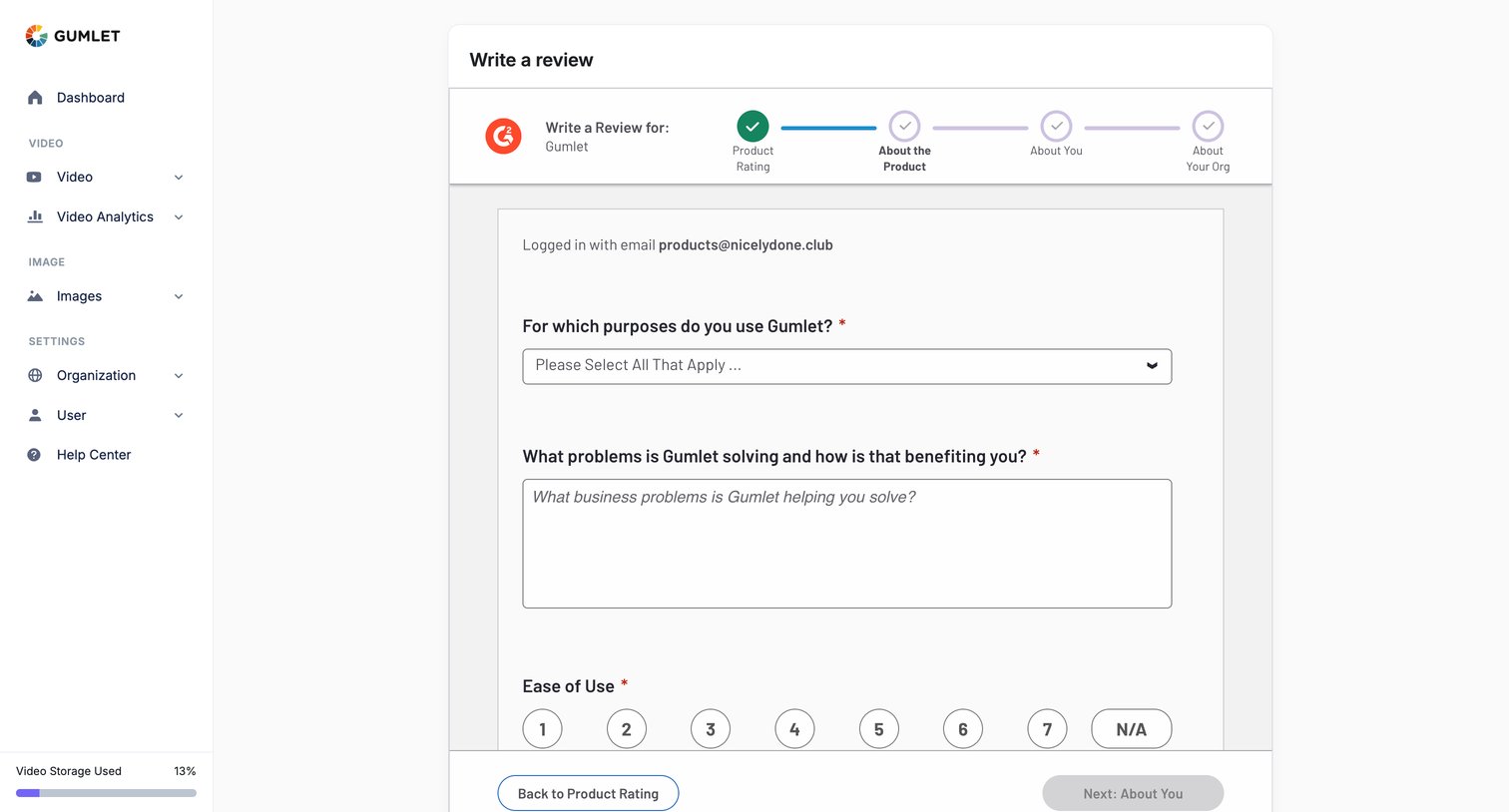This screenshot has width=1509, height=812.
Task: Rate Ease of Use as 2
Action: [x=627, y=729]
